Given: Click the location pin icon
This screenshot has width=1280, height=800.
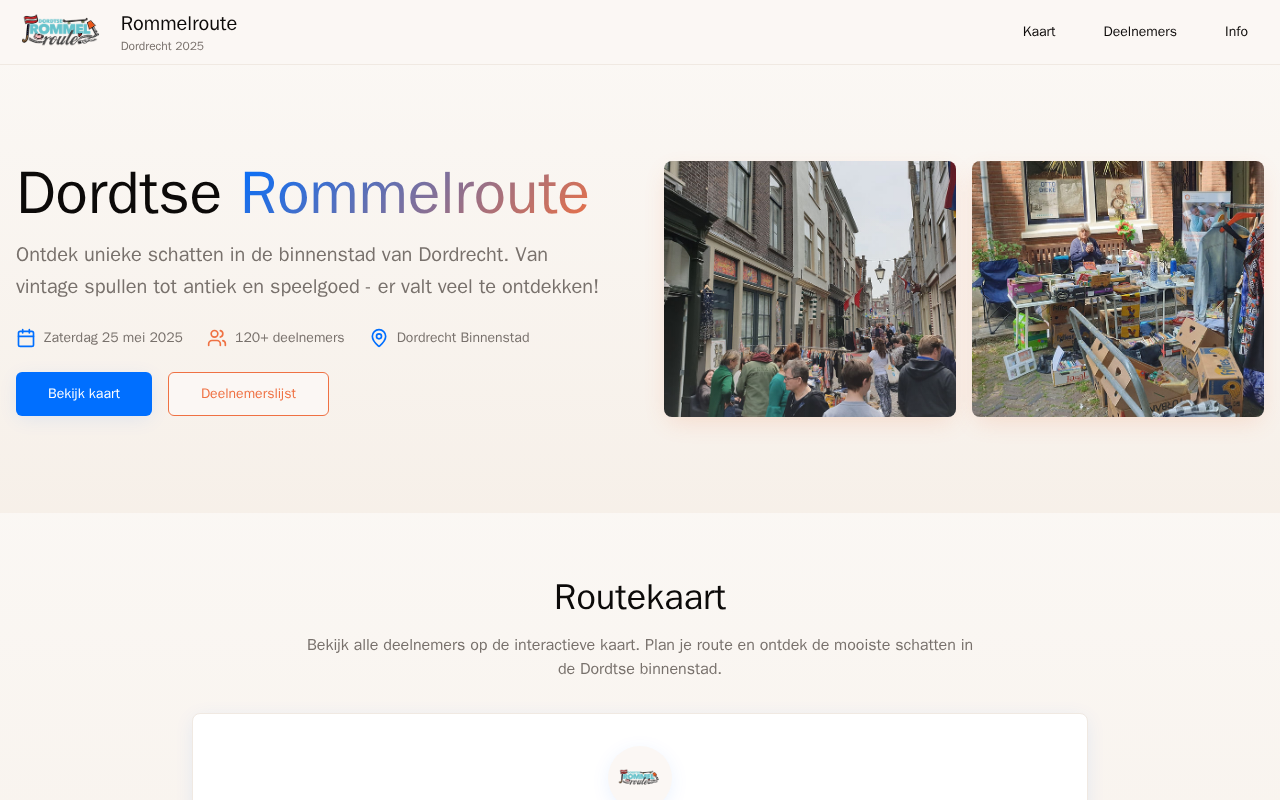Looking at the screenshot, I should tap(379, 338).
